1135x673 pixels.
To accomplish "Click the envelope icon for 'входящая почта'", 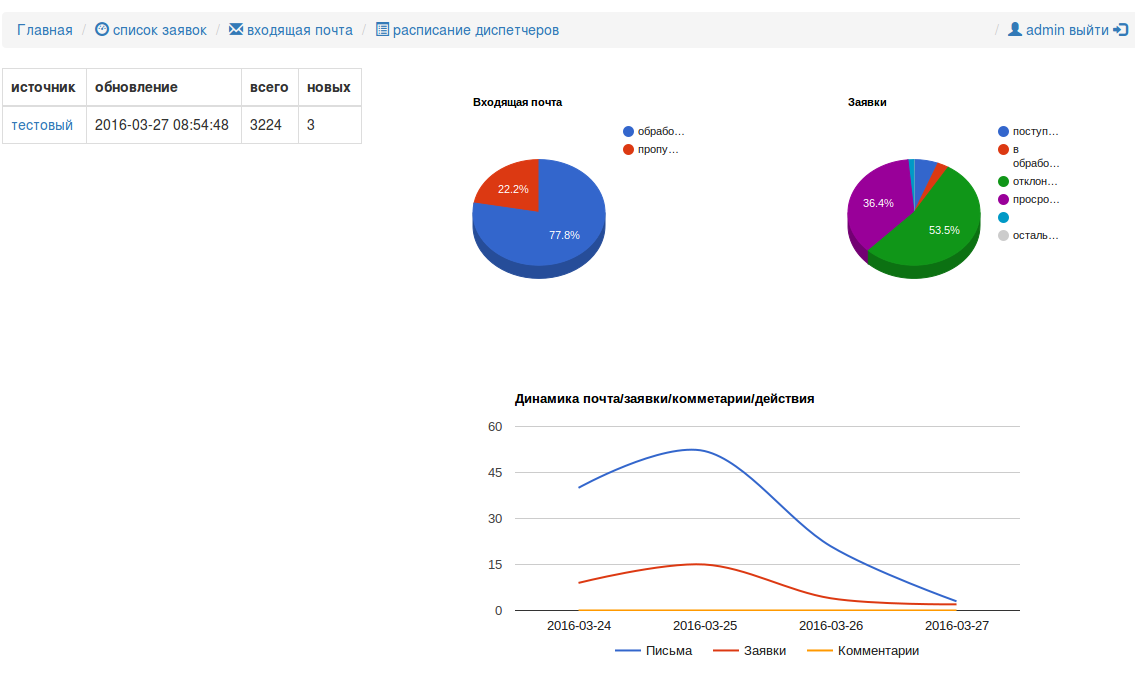I will (x=236, y=30).
